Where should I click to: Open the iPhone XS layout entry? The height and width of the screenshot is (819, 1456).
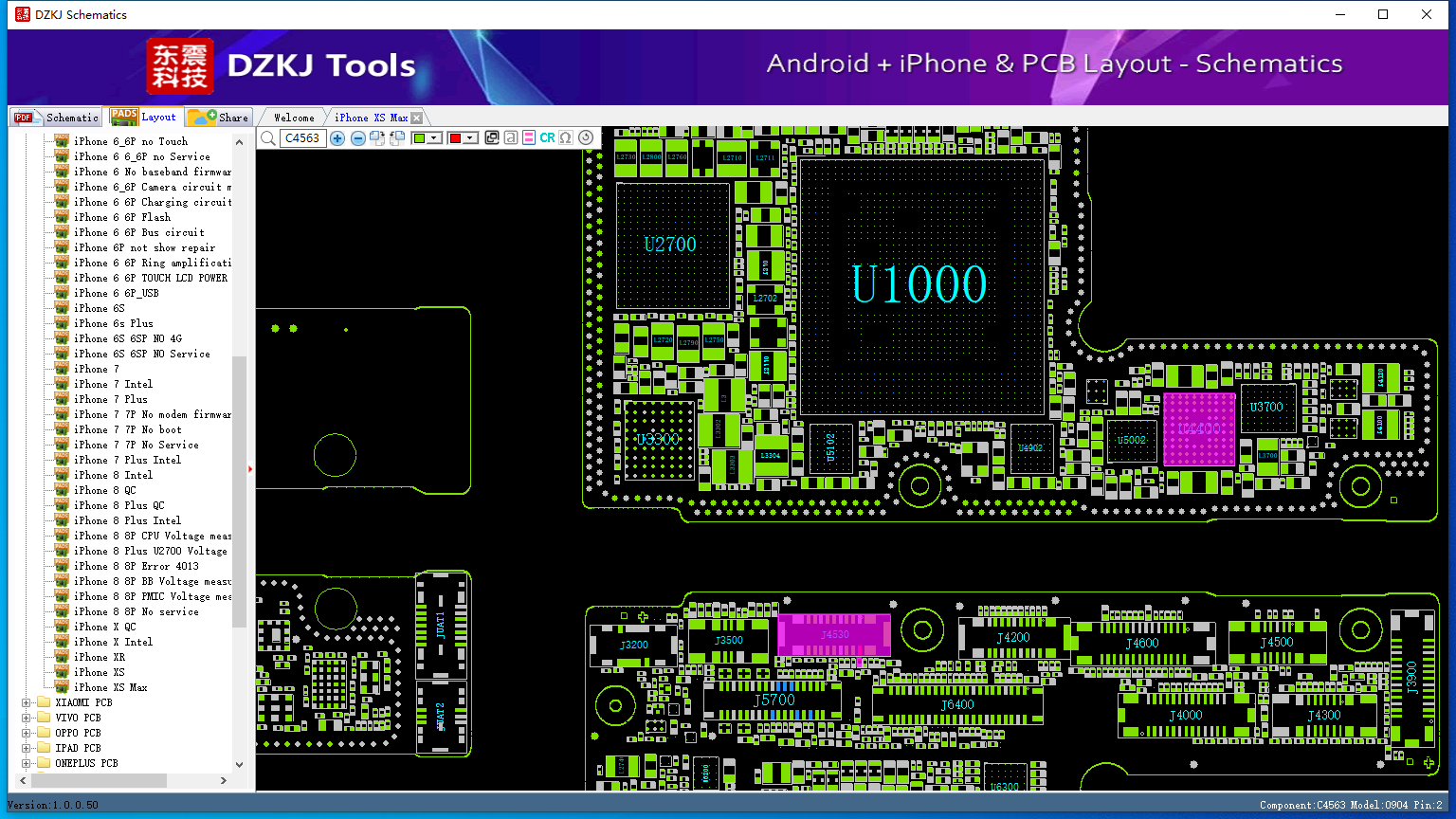[x=100, y=673]
